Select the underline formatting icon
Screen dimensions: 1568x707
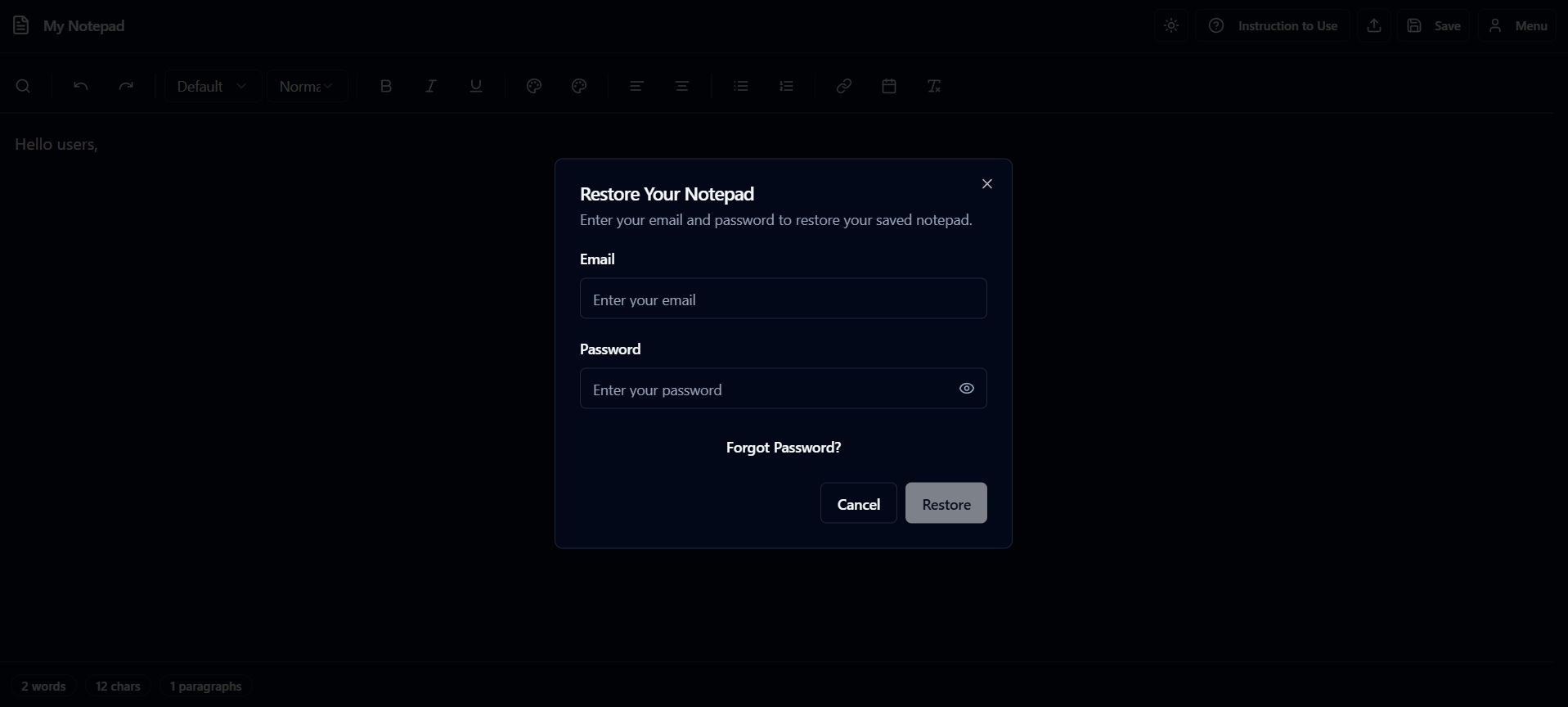(476, 86)
